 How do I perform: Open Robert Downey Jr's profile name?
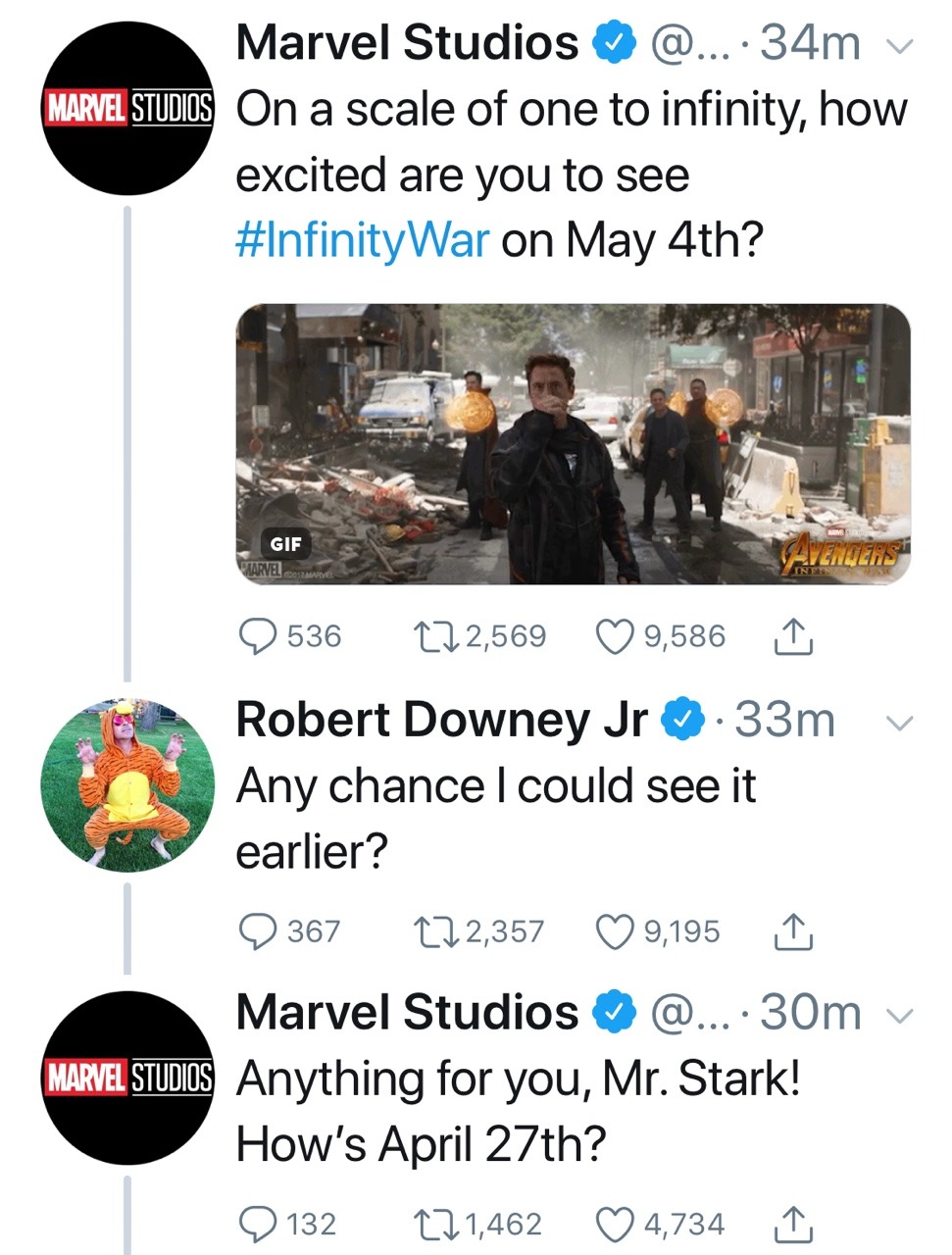tap(441, 721)
